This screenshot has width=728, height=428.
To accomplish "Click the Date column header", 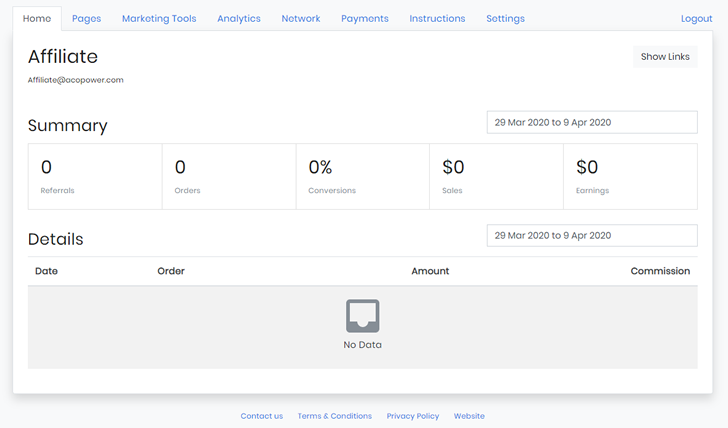I will (46, 271).
